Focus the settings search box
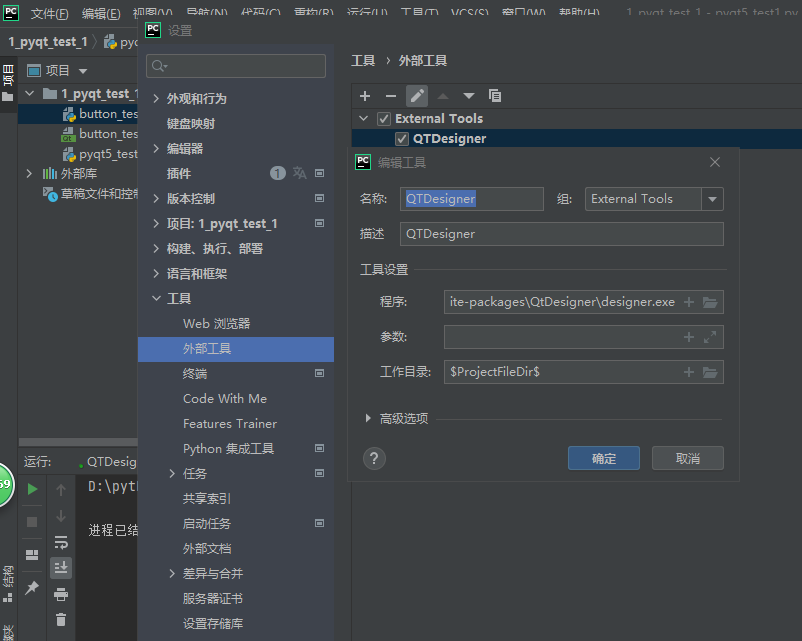The height and width of the screenshot is (641, 802). point(236,66)
